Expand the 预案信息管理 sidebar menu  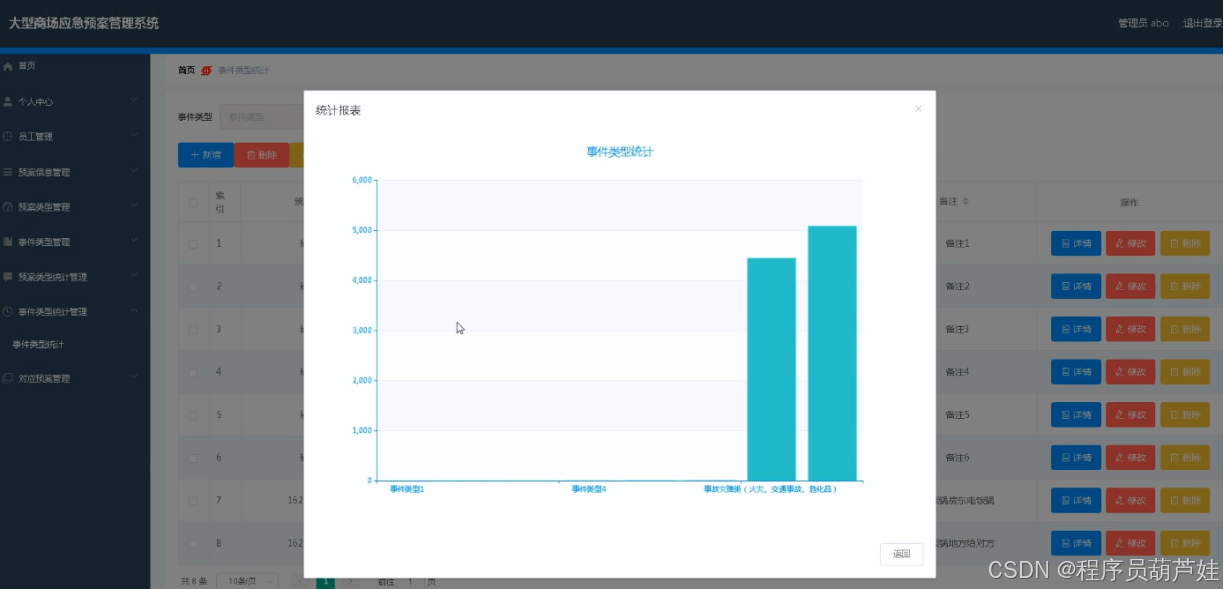[134, 172]
